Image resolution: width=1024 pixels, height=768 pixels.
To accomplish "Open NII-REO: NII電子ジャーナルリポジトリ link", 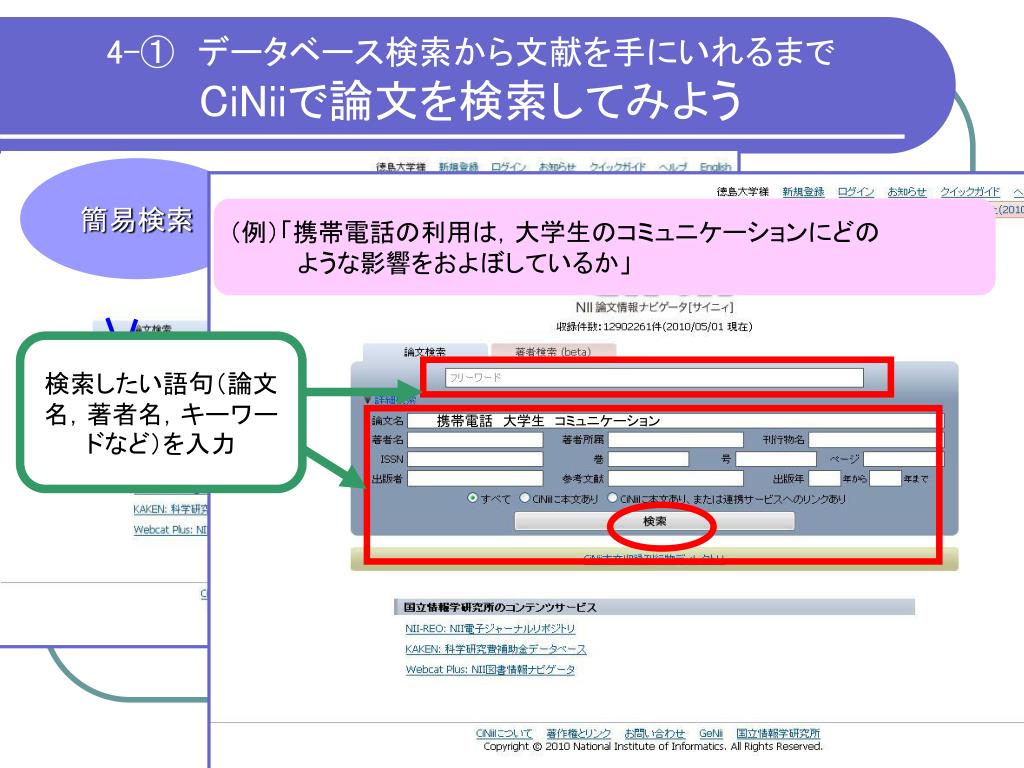I will point(490,628).
